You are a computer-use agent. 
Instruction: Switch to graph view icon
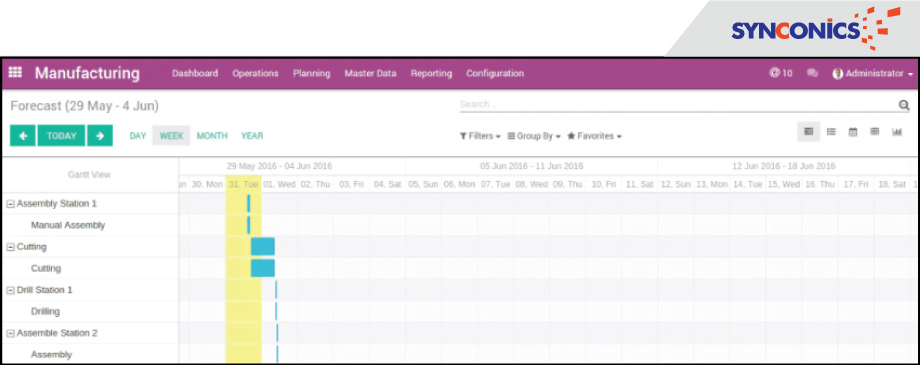[897, 132]
